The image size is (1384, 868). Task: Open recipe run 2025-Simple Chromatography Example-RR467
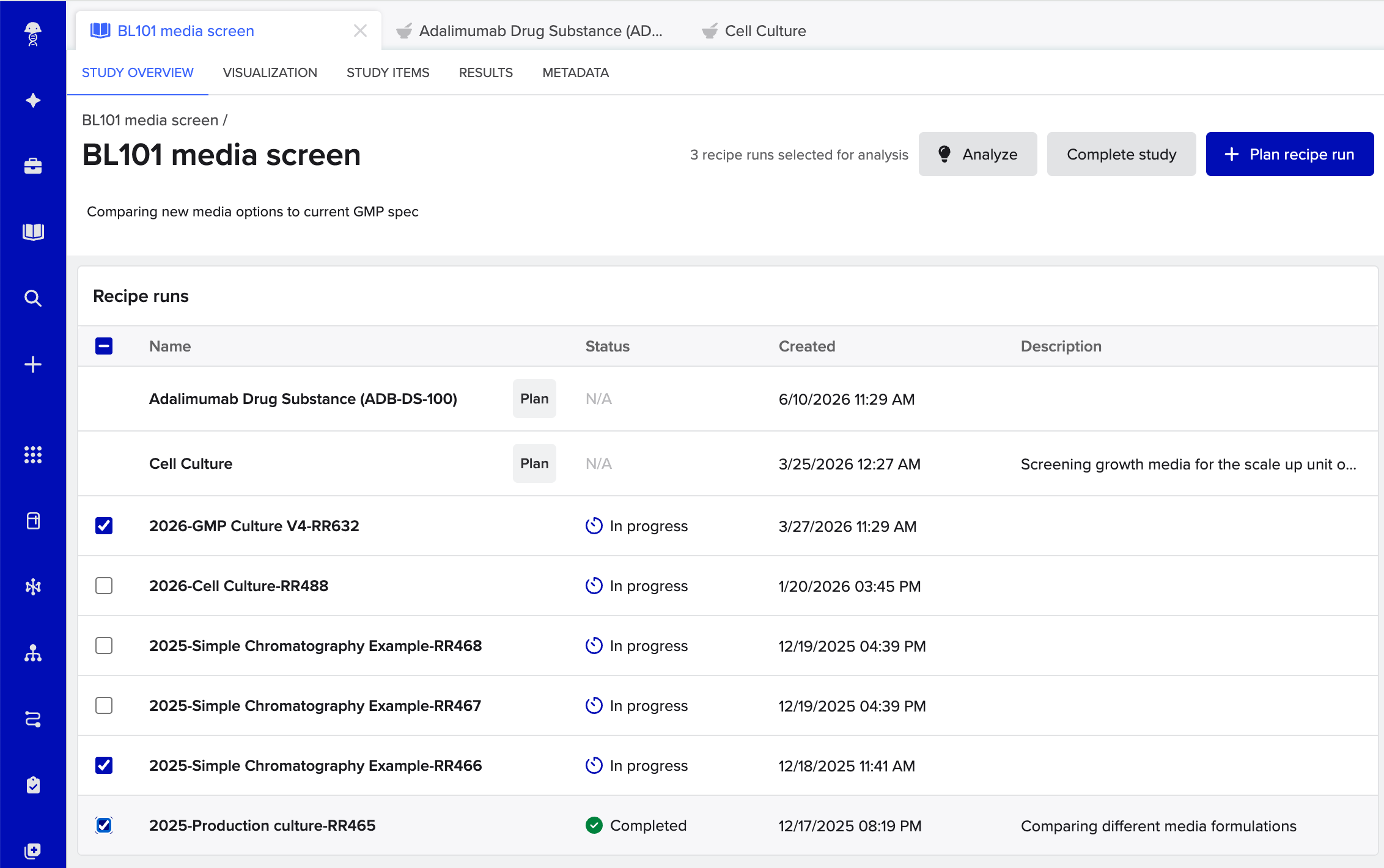coord(315,705)
